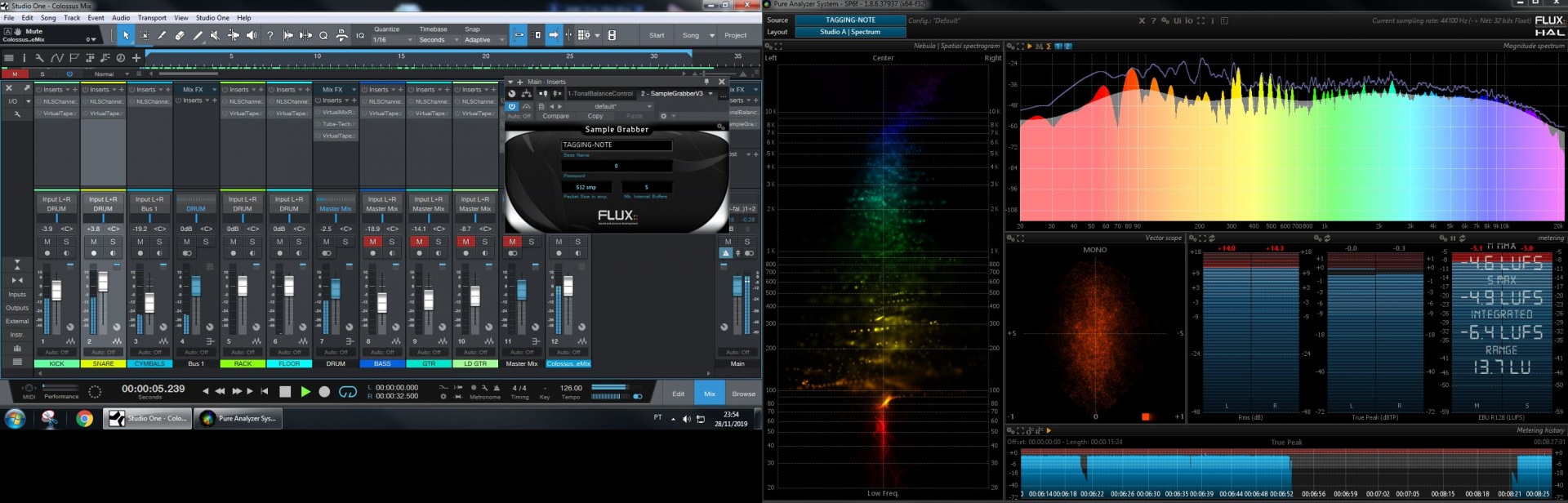Open the Transport menu
Screen dimensions: 1568x503
point(152,17)
